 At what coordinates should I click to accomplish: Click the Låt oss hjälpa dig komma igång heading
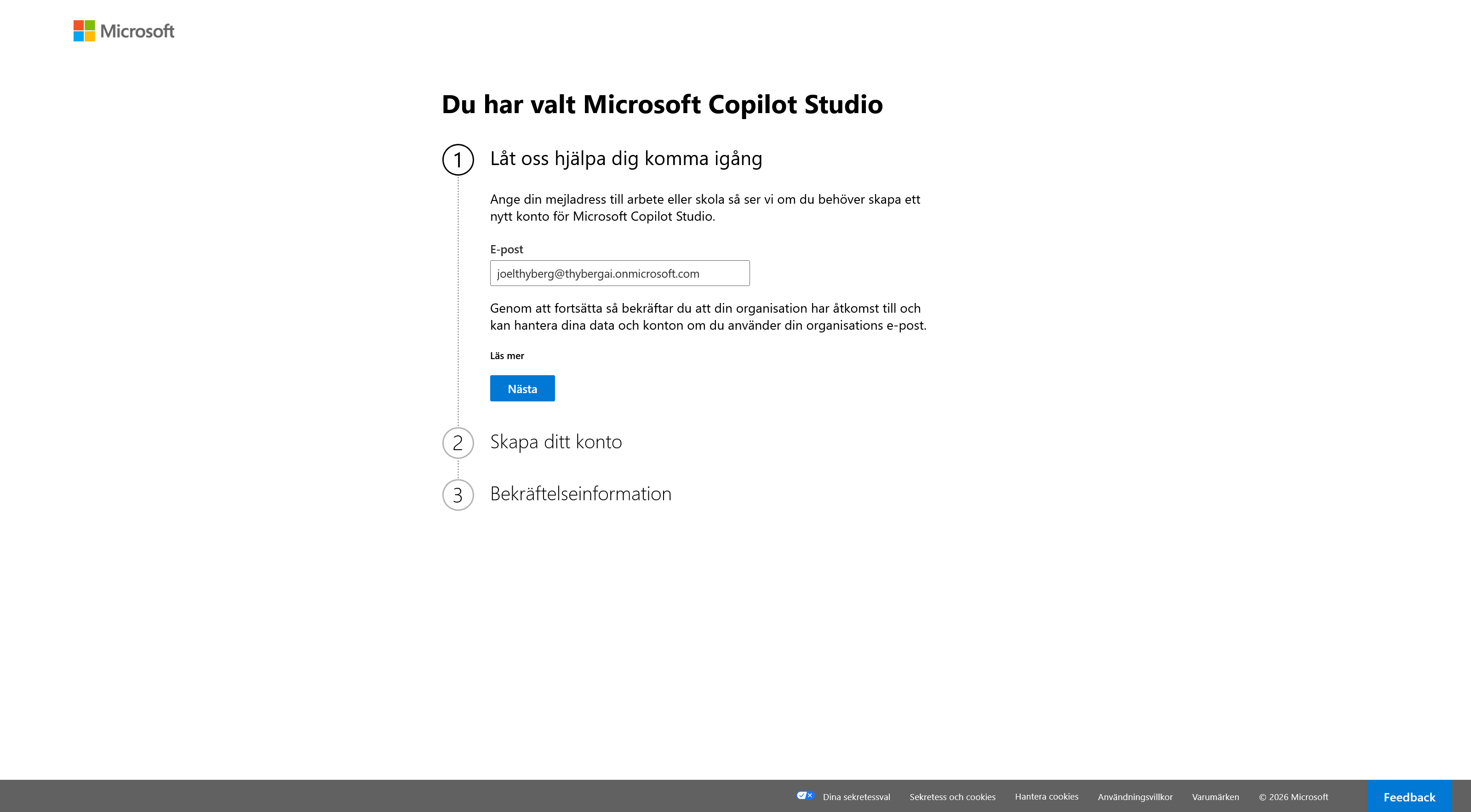tap(626, 159)
